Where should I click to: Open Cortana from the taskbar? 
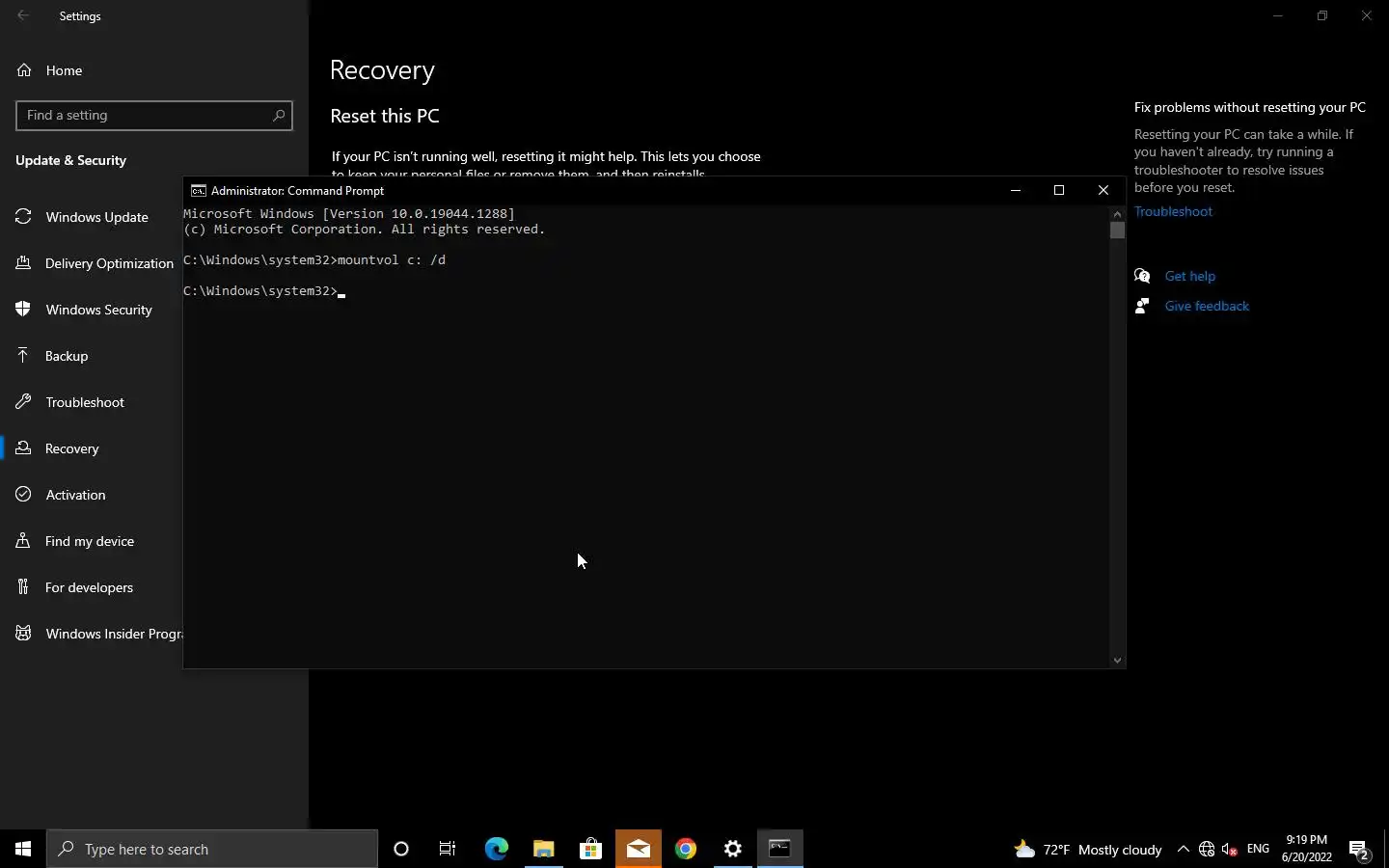pos(401,849)
